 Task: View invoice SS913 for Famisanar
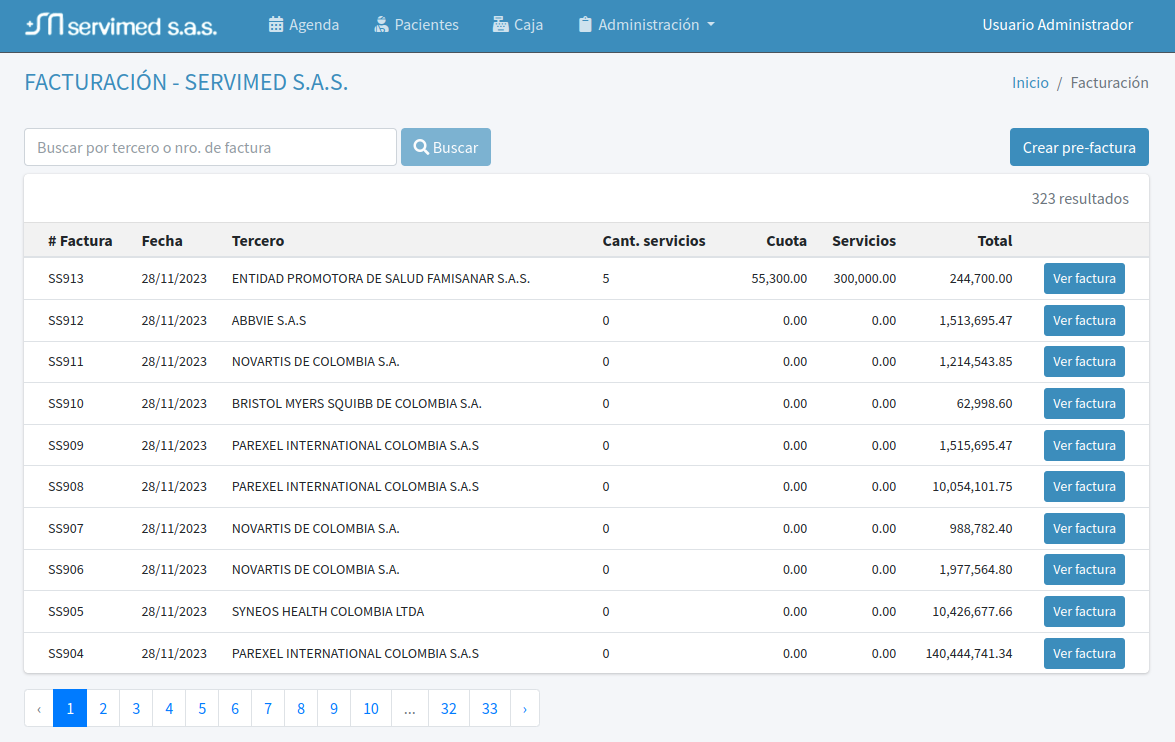point(1083,279)
